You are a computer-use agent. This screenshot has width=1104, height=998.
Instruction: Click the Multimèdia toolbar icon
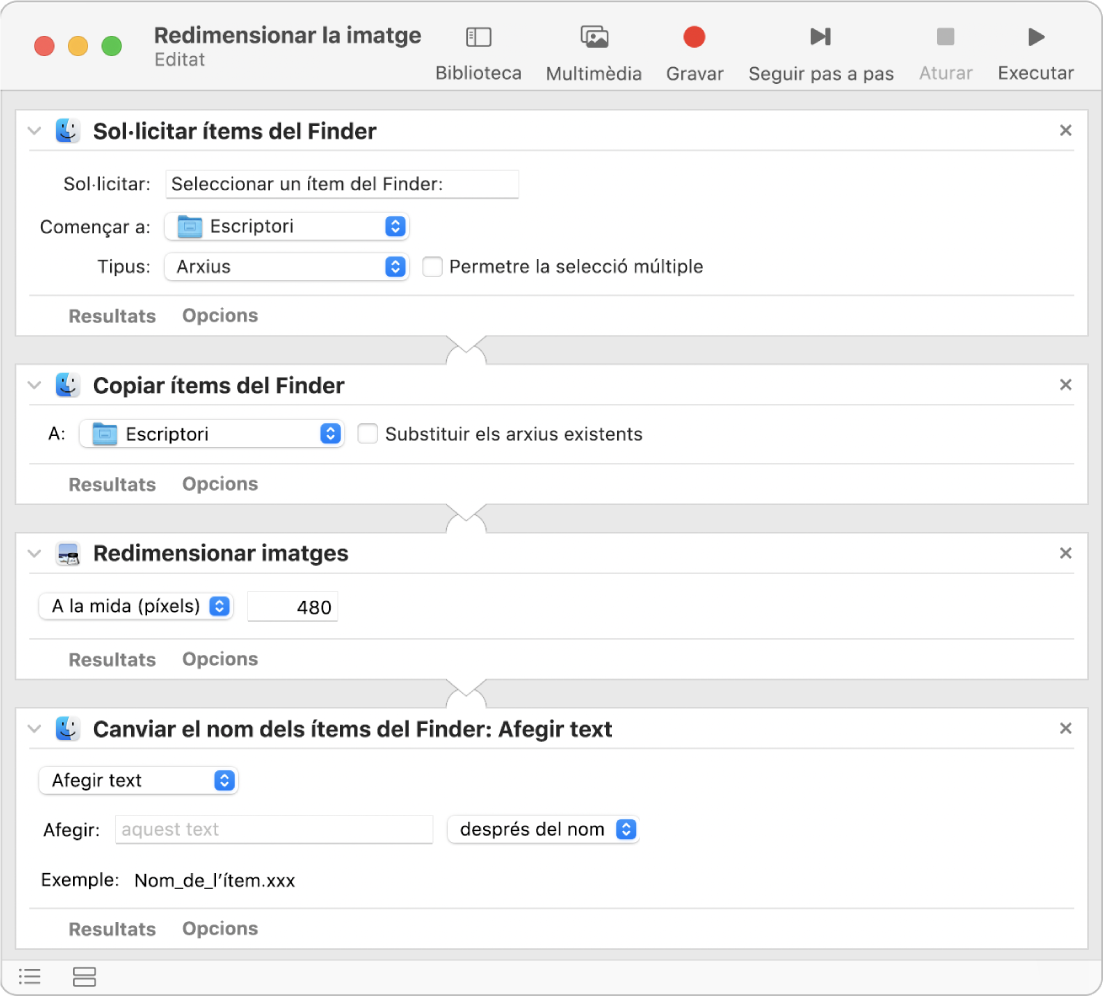pos(594,38)
